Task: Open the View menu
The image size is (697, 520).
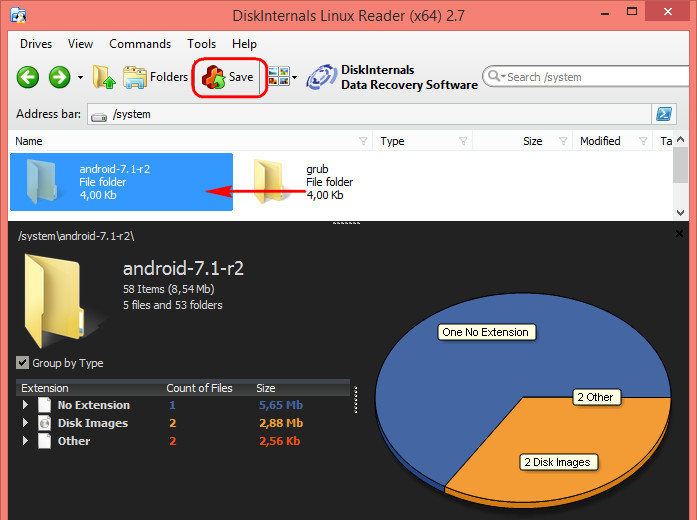Action: coord(80,44)
